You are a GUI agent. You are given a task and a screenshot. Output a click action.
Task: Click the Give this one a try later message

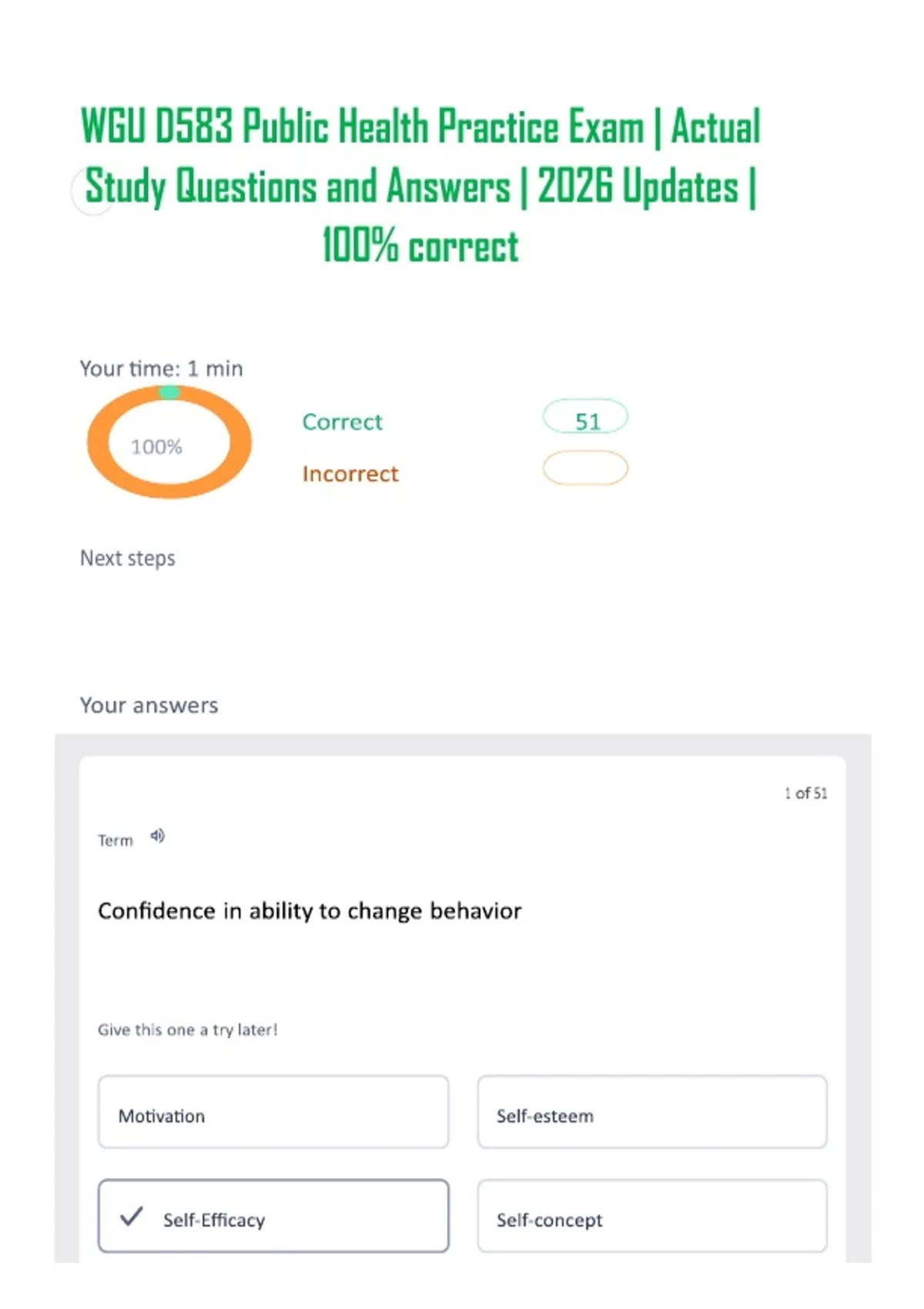pos(187,1029)
